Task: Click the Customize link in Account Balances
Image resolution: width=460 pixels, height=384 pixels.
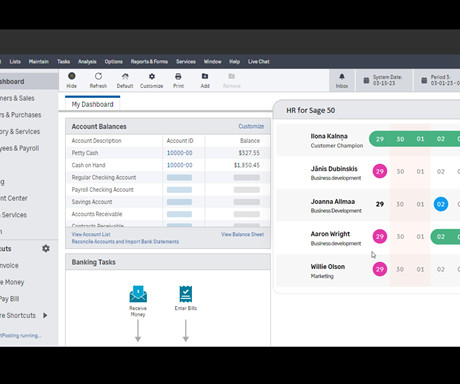Action: (x=251, y=126)
